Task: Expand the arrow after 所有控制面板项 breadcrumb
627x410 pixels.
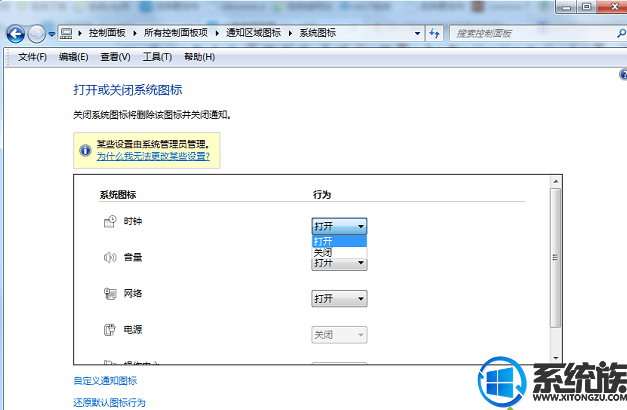Action: pos(217,34)
